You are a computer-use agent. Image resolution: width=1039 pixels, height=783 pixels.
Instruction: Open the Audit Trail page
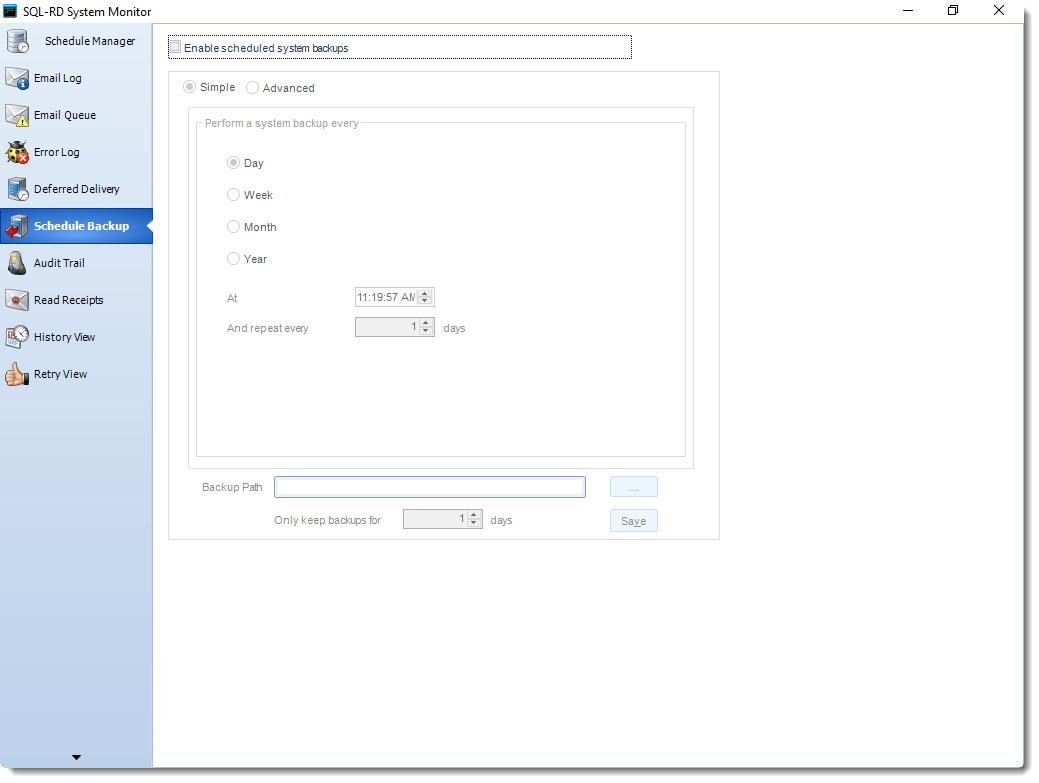click(59, 263)
